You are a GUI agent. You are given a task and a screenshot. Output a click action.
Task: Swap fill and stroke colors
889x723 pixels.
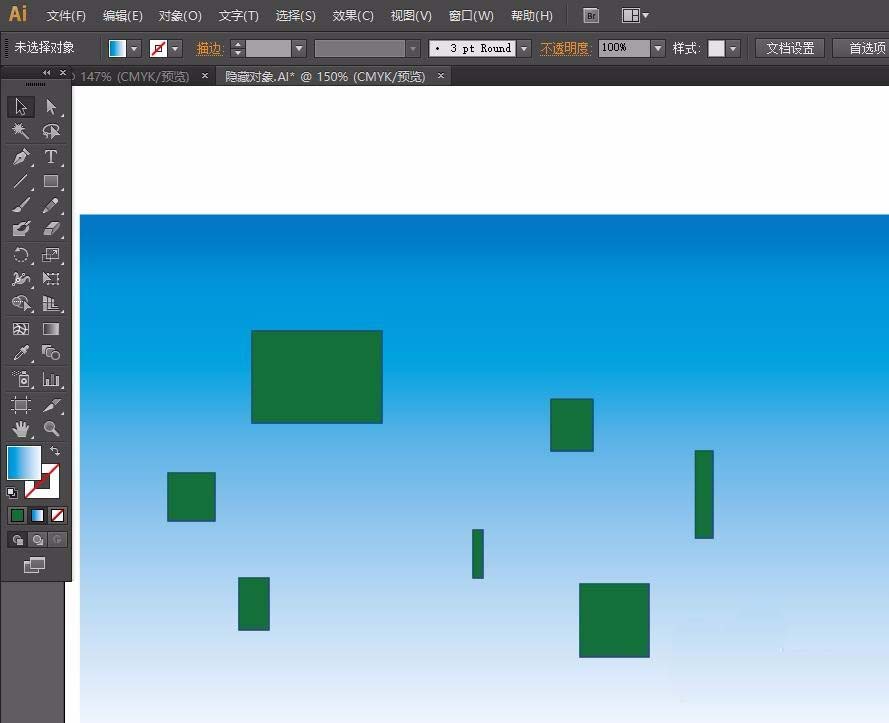(54, 451)
